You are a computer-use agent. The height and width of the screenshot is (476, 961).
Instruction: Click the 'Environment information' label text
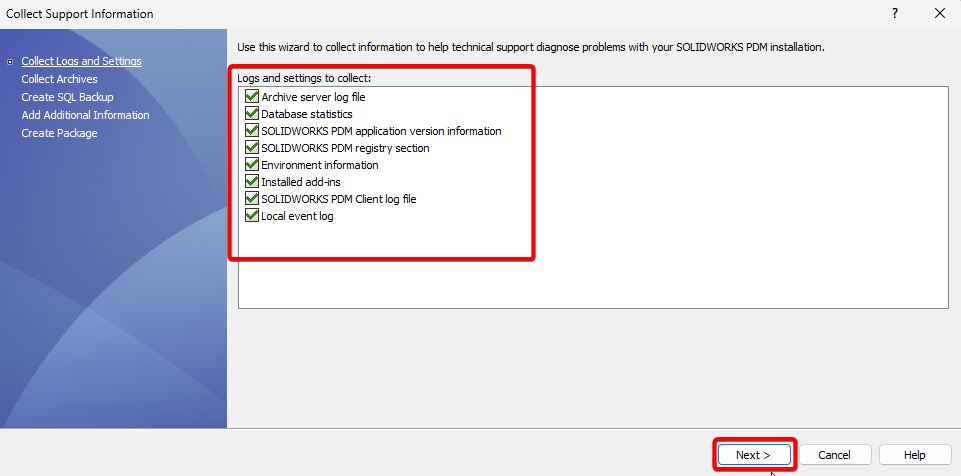(x=320, y=165)
